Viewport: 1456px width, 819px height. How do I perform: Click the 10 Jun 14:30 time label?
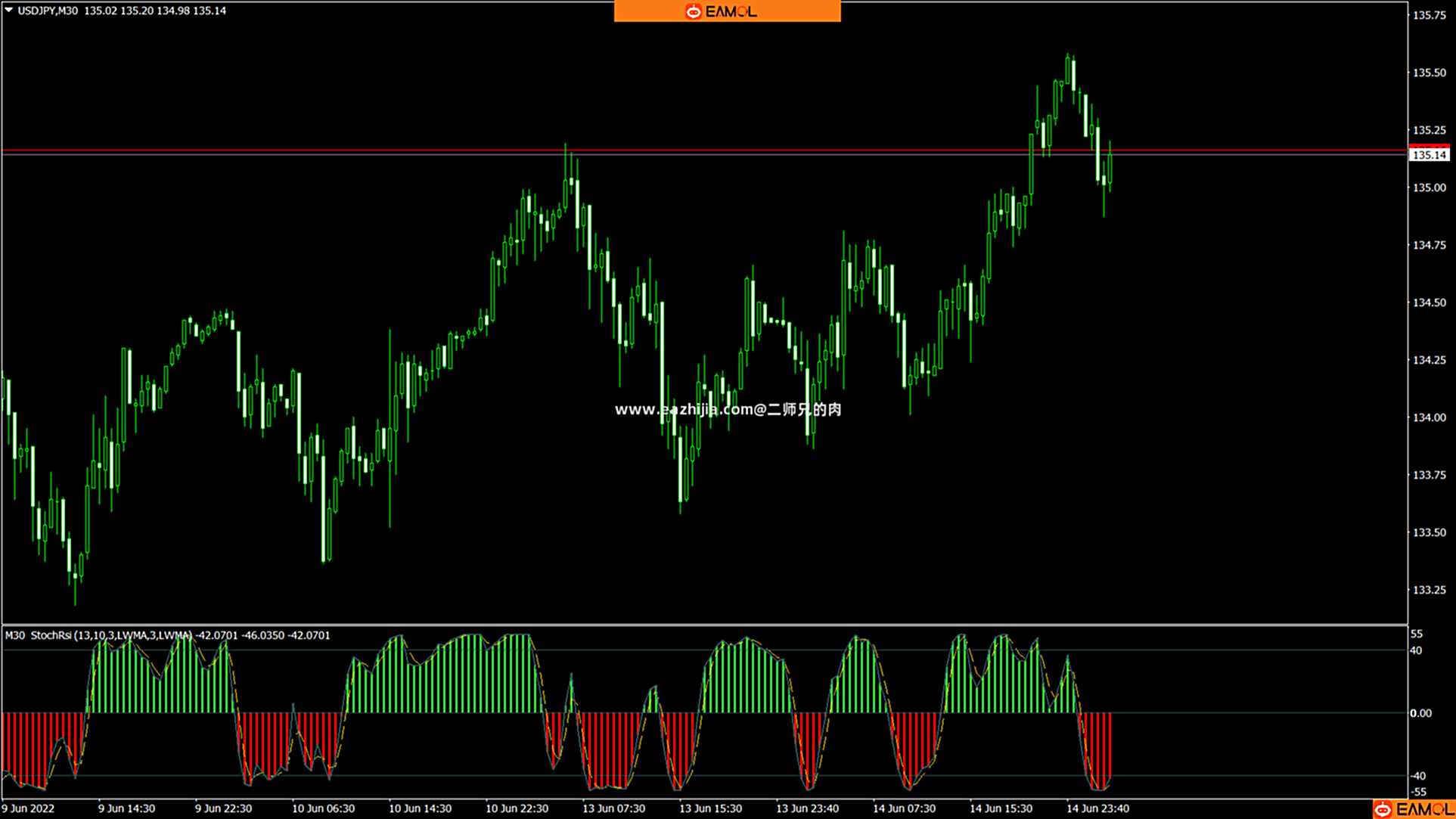[x=420, y=808]
